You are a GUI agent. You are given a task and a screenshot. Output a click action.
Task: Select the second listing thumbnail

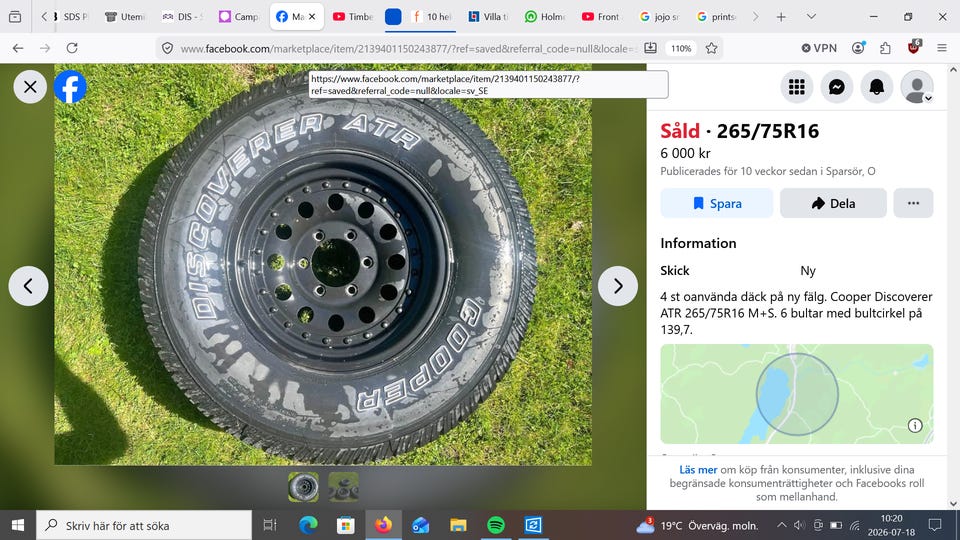(x=343, y=487)
